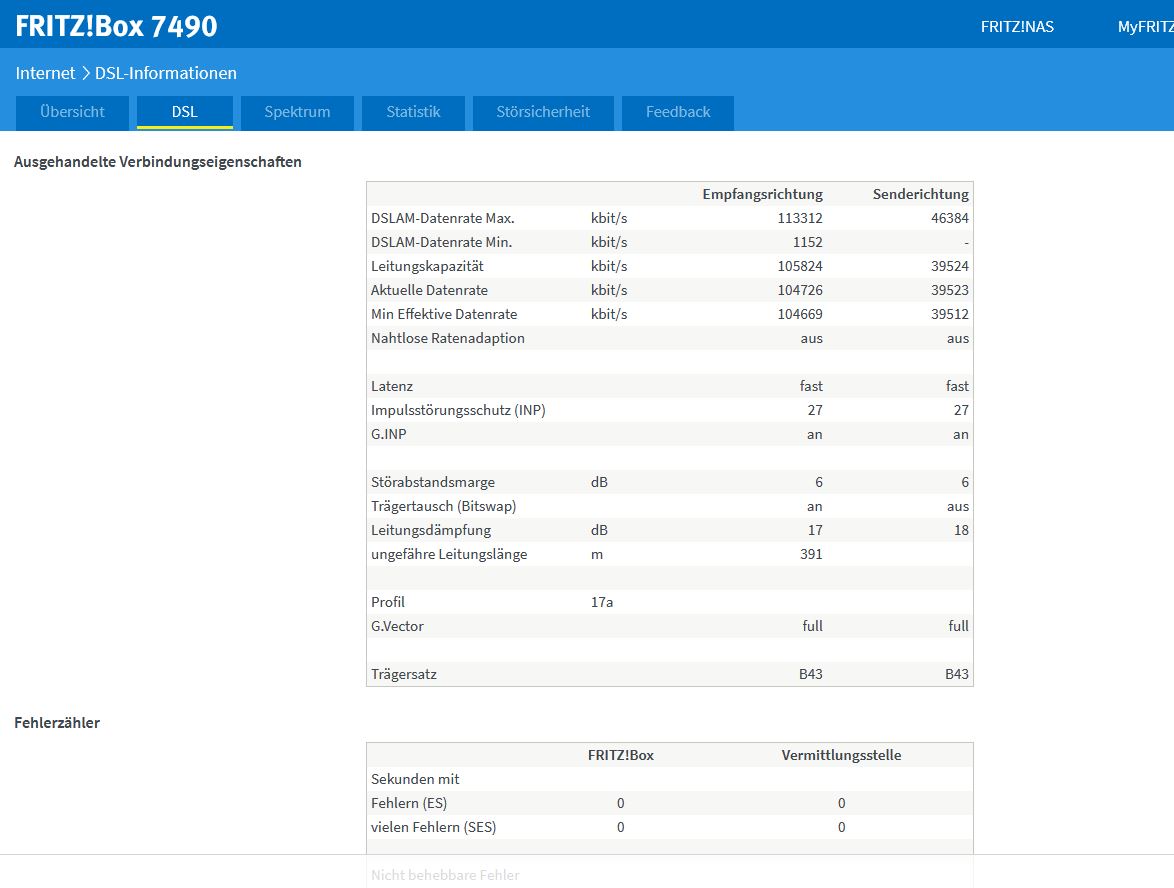This screenshot has width=1174, height=888.
Task: Click the Empfangsrichtung column header
Action: pyautogui.click(x=762, y=194)
